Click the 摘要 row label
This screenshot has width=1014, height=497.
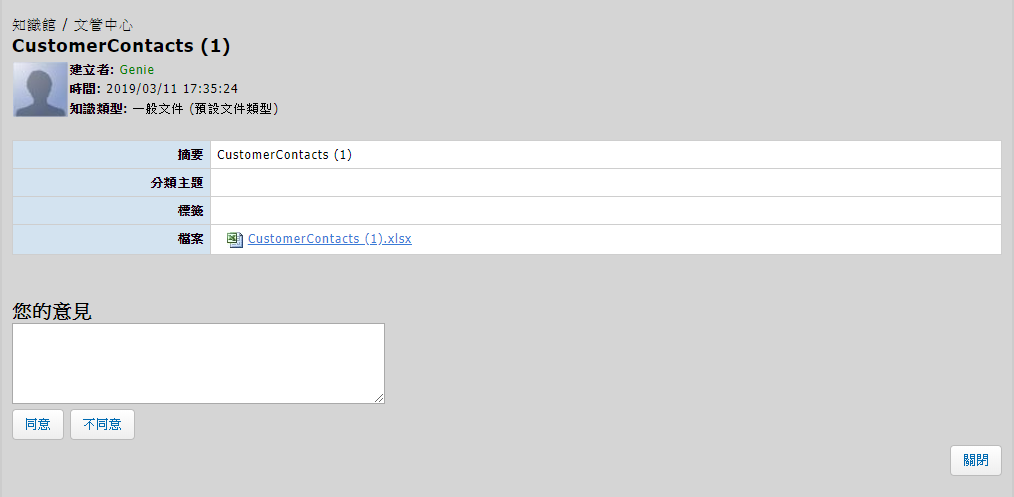(190, 155)
